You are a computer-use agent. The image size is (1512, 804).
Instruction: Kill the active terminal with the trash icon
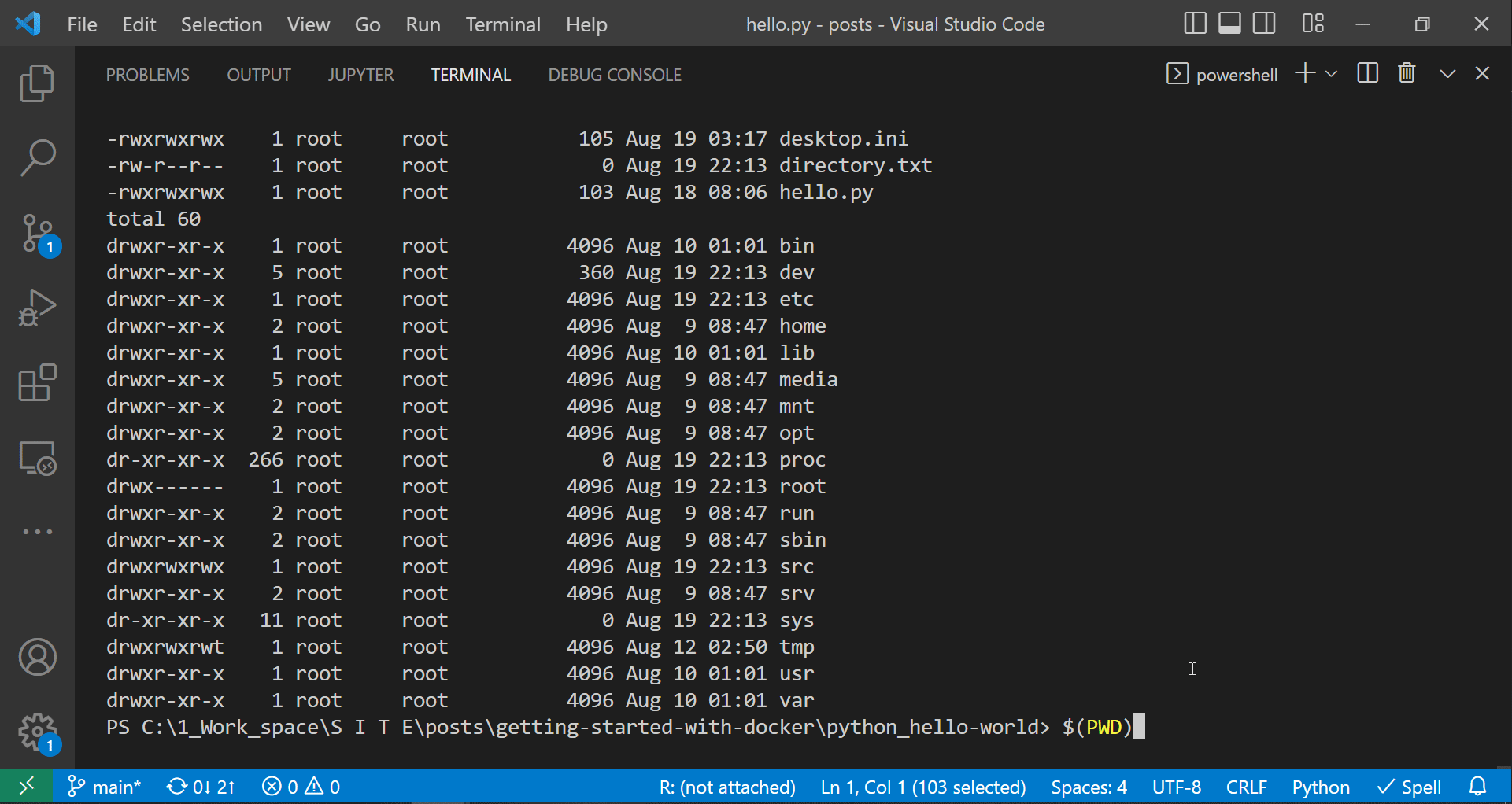(1407, 73)
